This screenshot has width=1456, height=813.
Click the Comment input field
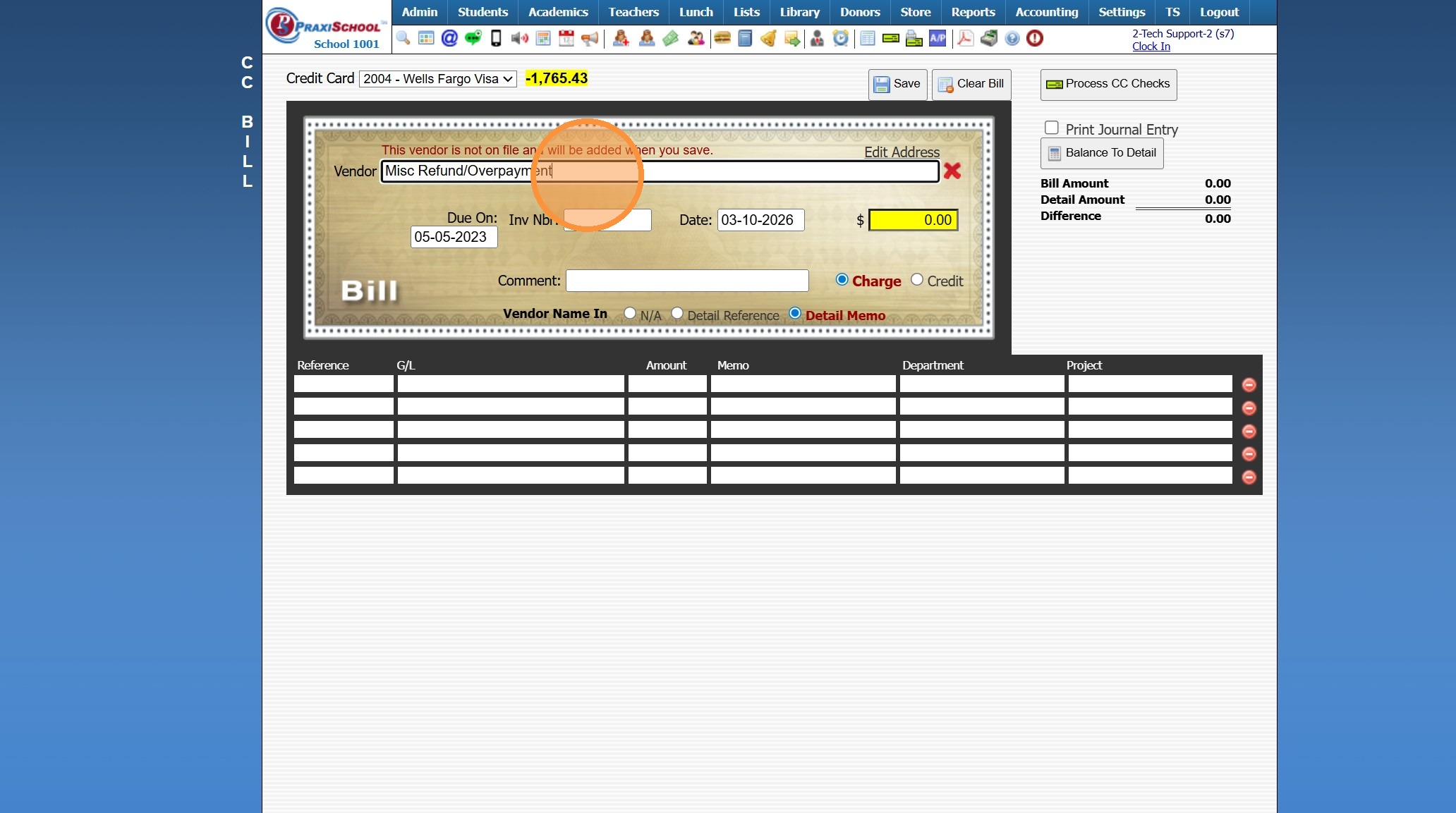coord(686,281)
